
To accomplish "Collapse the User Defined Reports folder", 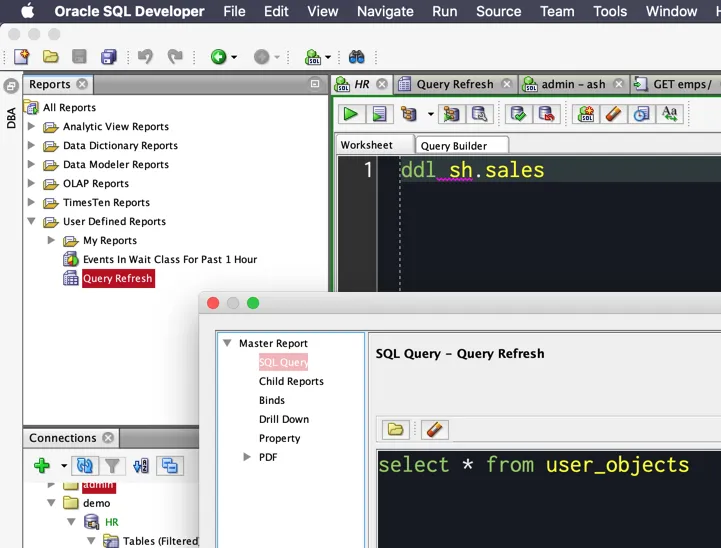I will point(32,222).
